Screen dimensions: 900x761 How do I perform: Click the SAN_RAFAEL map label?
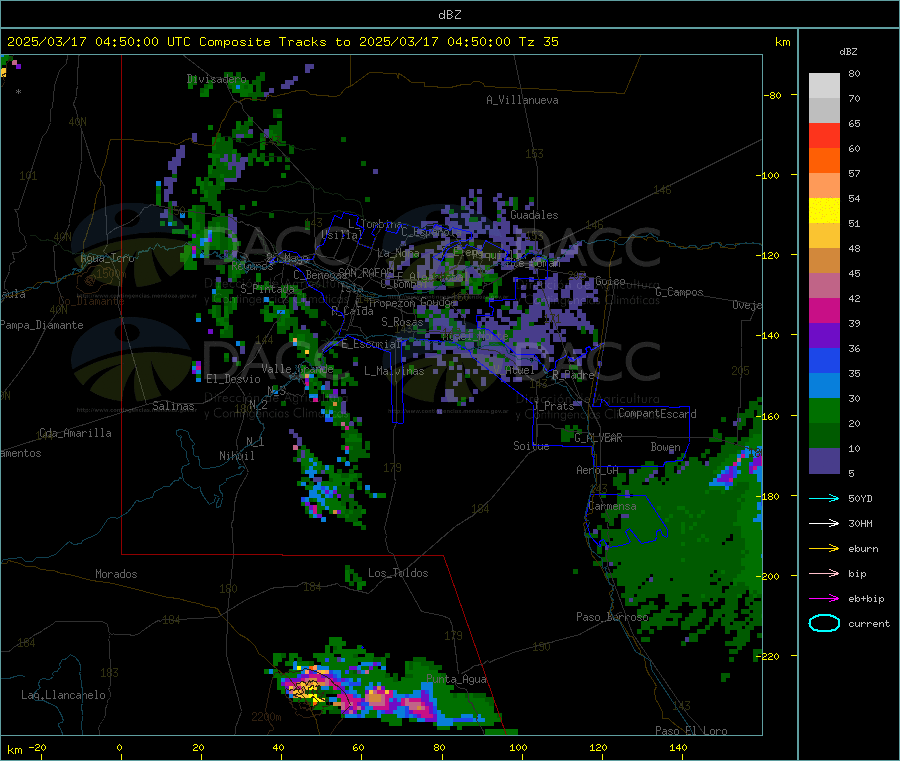coord(366,272)
